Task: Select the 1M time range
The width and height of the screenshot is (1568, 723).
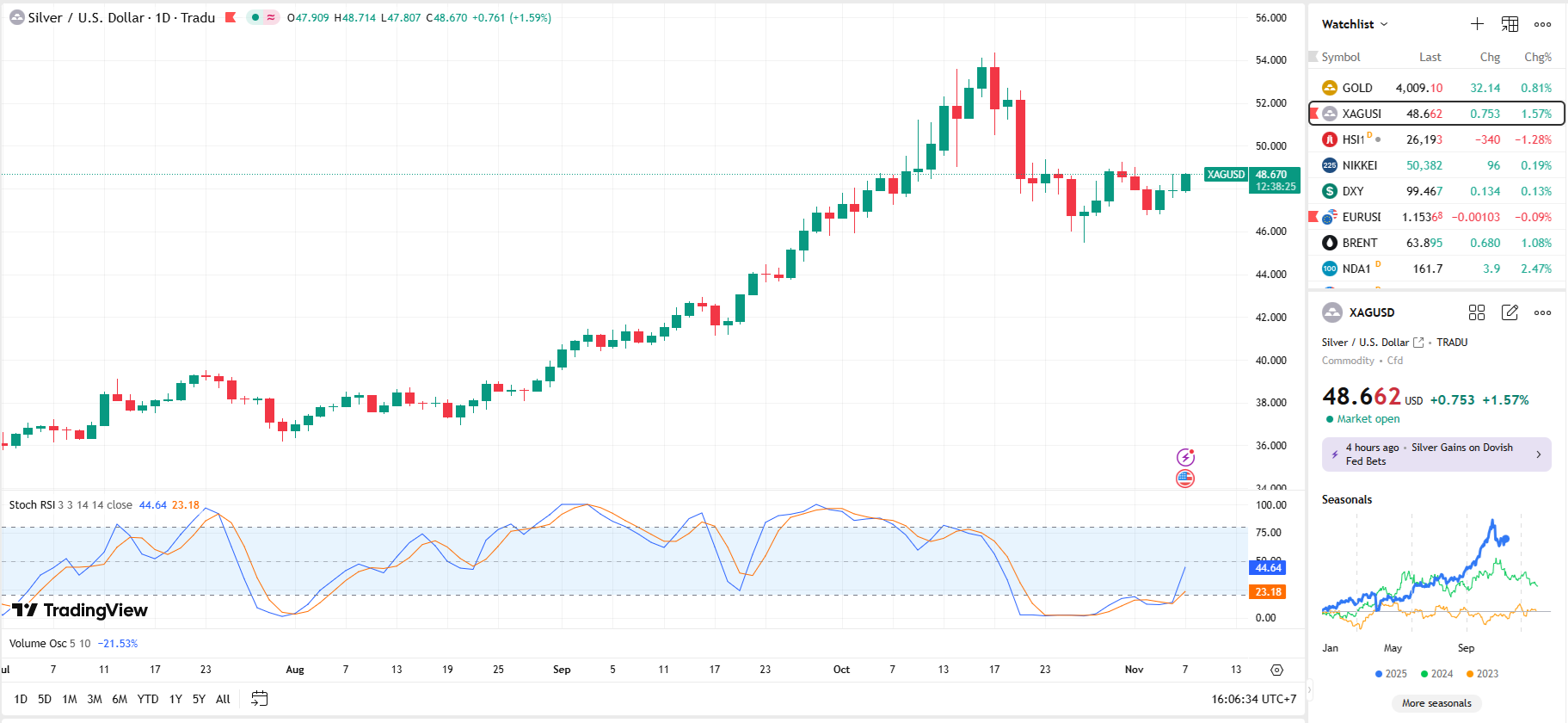Action: pyautogui.click(x=70, y=699)
